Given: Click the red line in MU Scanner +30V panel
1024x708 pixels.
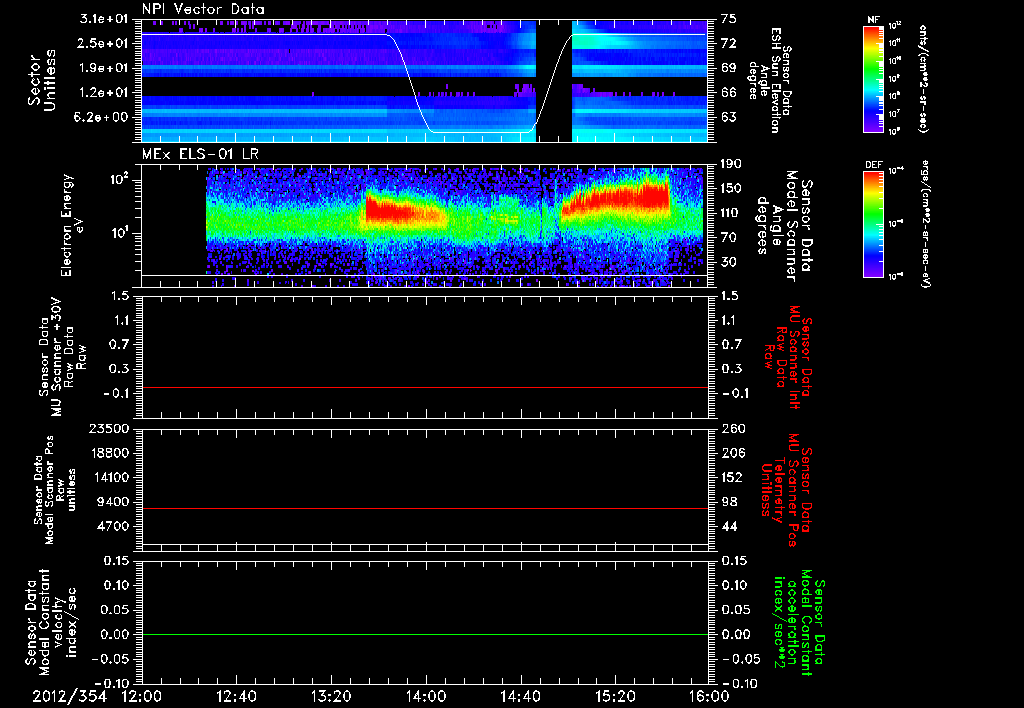Looking at the screenshot, I should (425, 387).
